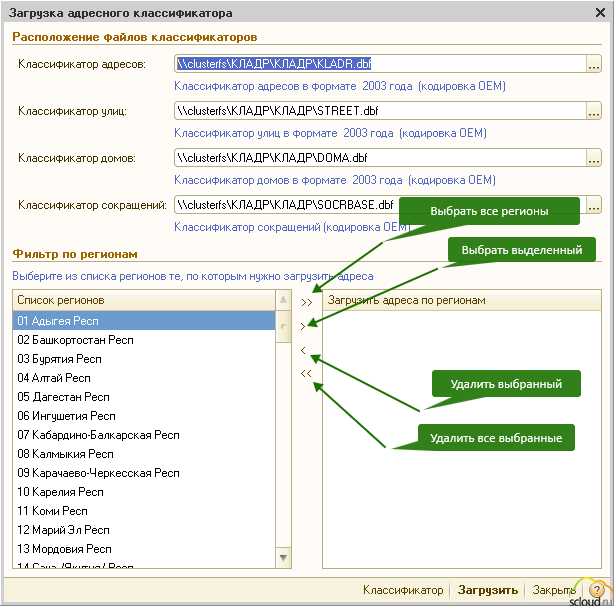Click the region list scrollbar thumb
The image size is (614, 606).
pyautogui.click(x=283, y=326)
